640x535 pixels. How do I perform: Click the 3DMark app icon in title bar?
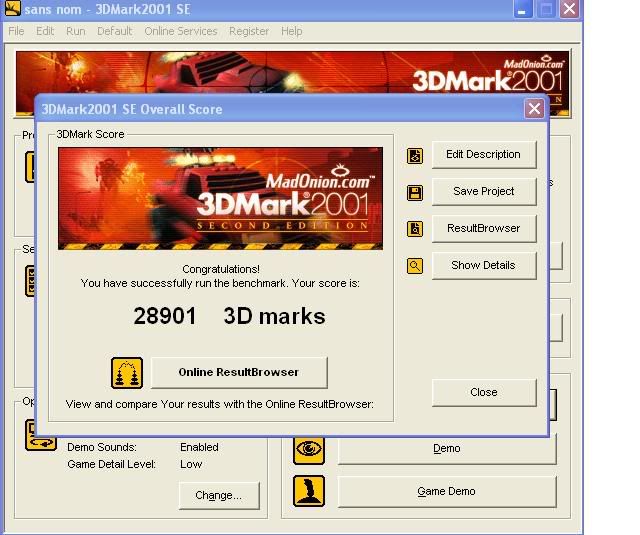point(12,9)
